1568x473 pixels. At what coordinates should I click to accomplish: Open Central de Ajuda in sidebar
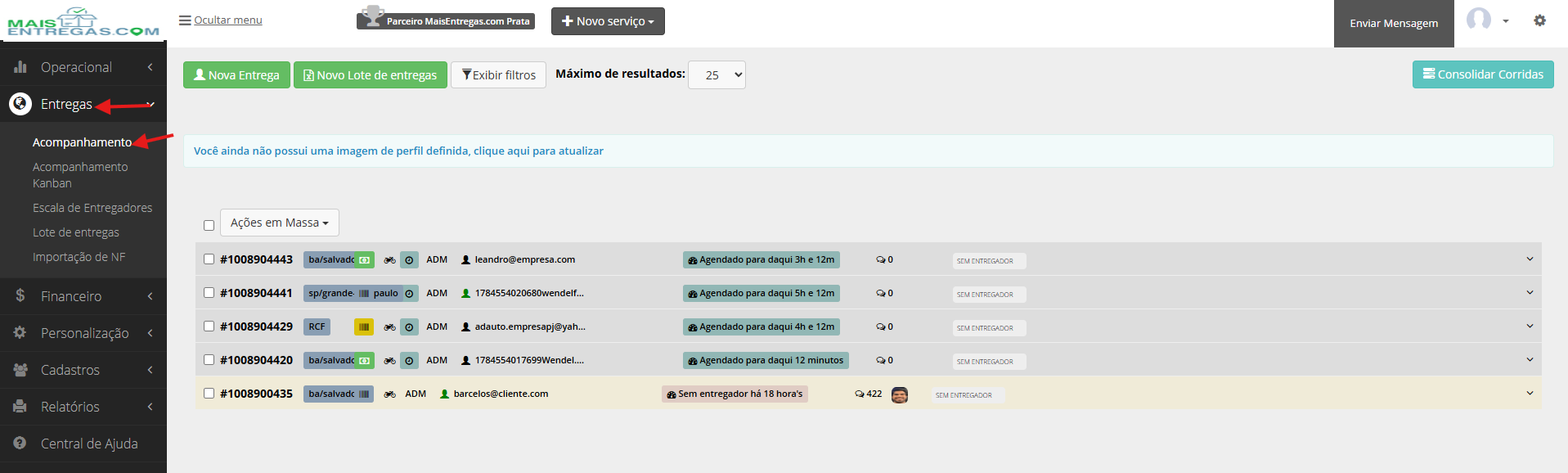click(x=83, y=444)
